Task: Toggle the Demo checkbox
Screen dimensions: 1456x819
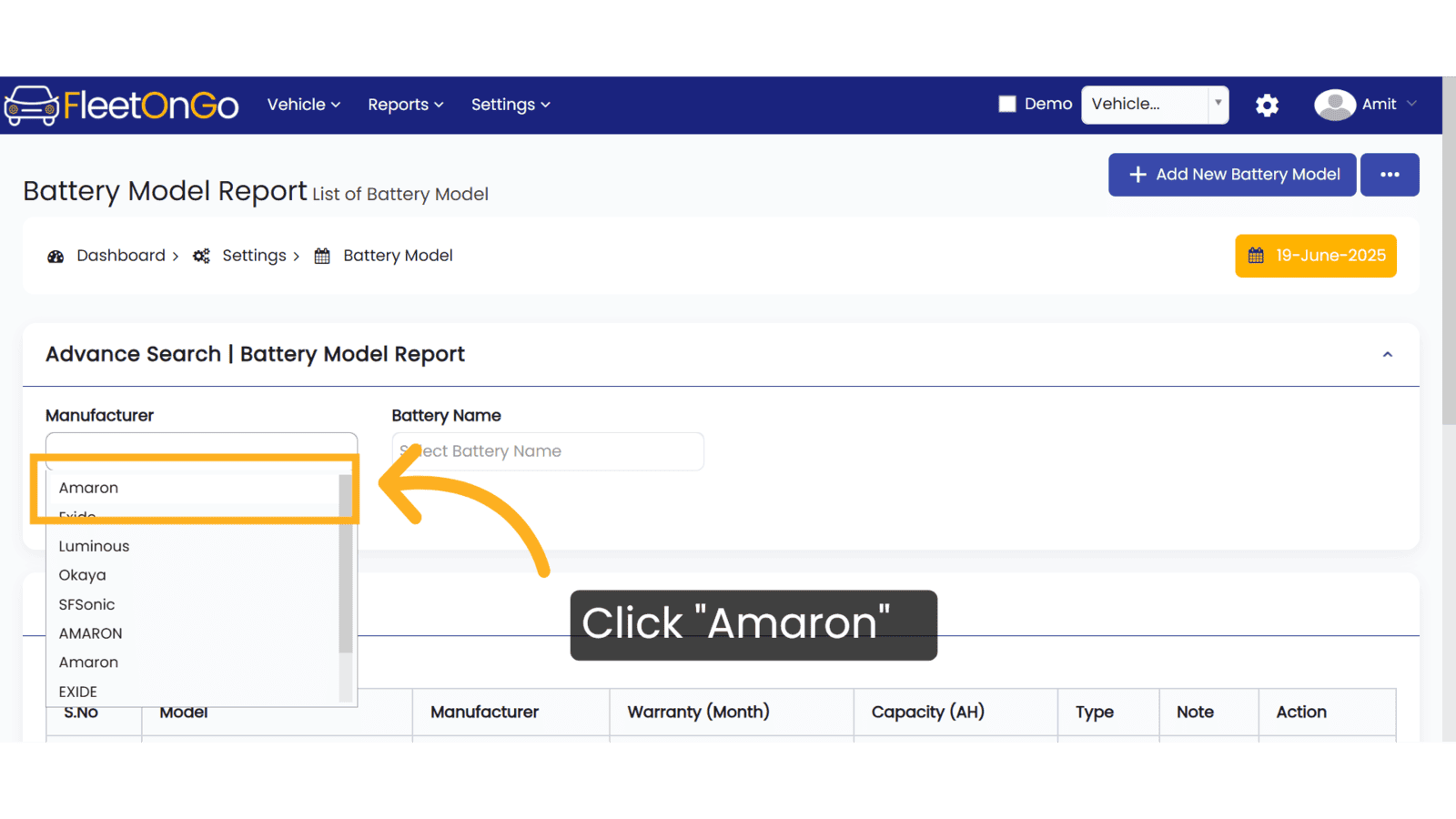Action: pos(1007,104)
